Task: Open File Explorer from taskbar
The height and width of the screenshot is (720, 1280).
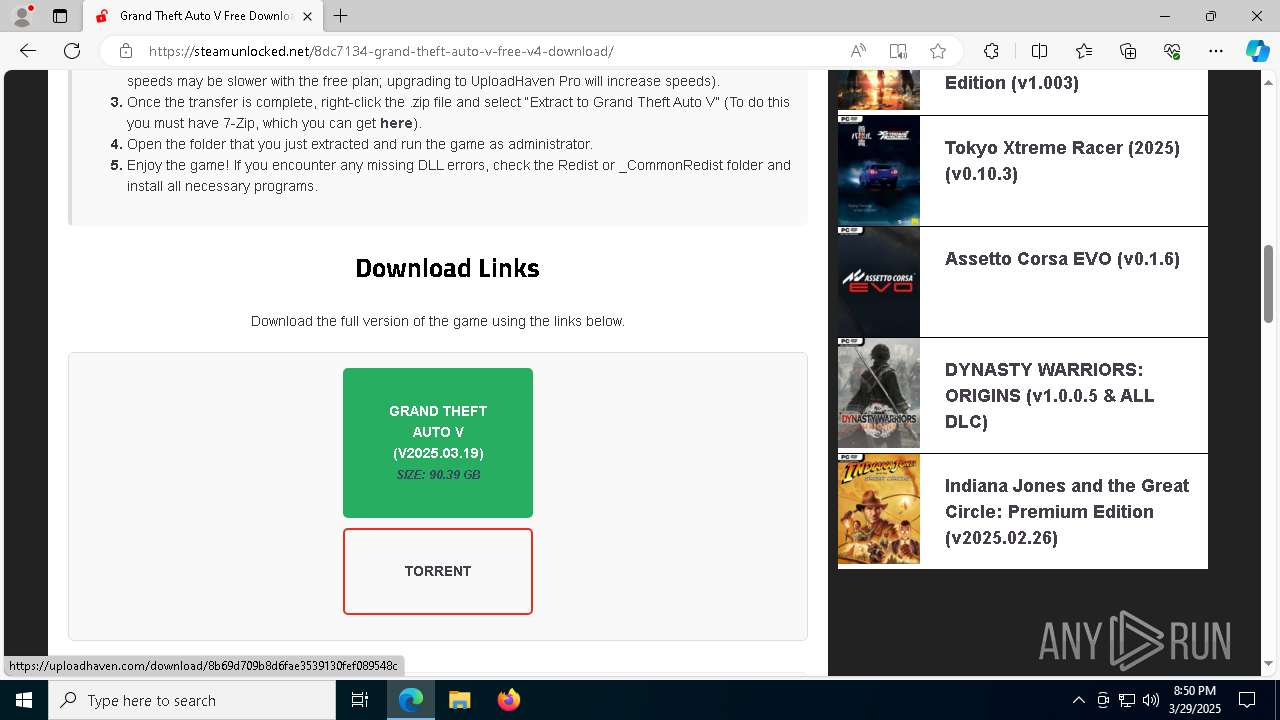Action: point(459,700)
